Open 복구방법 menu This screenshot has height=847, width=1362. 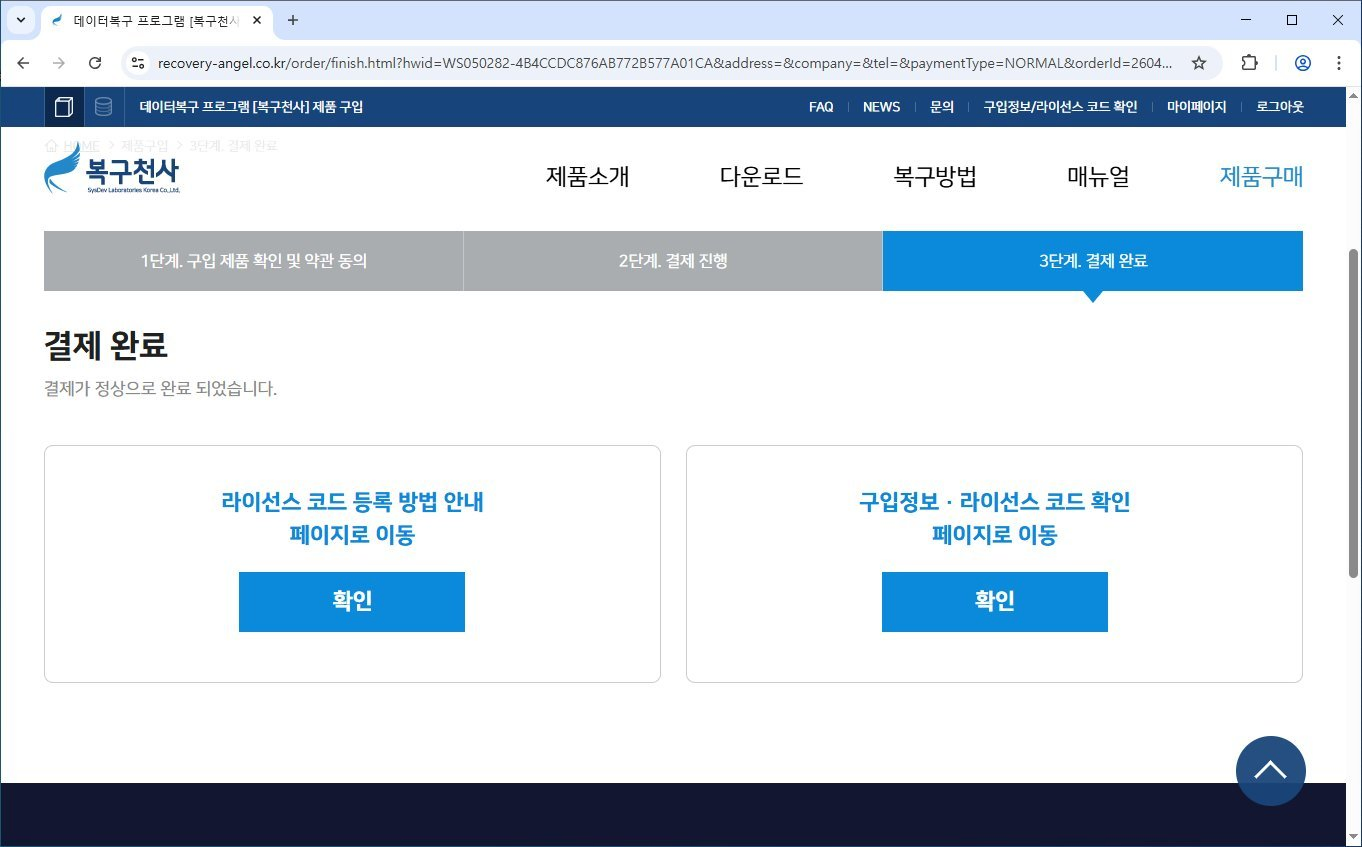pos(935,177)
